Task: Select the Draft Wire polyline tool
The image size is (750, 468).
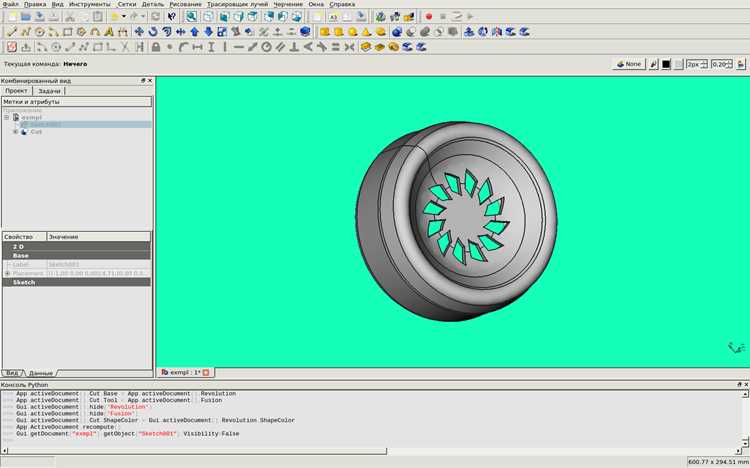Action: coord(26,32)
